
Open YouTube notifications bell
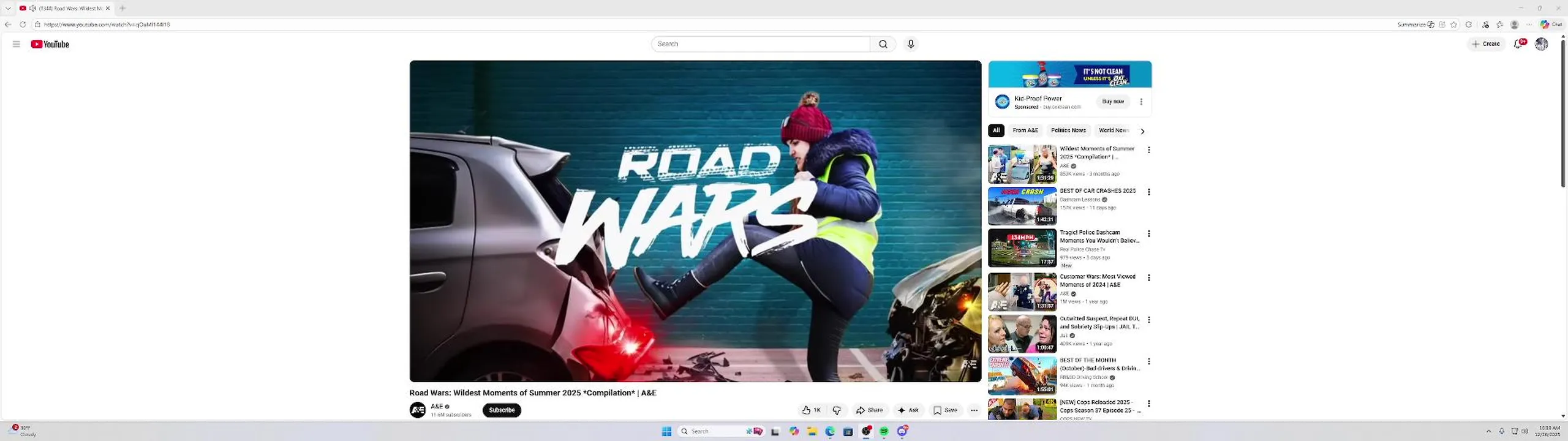[1519, 43]
